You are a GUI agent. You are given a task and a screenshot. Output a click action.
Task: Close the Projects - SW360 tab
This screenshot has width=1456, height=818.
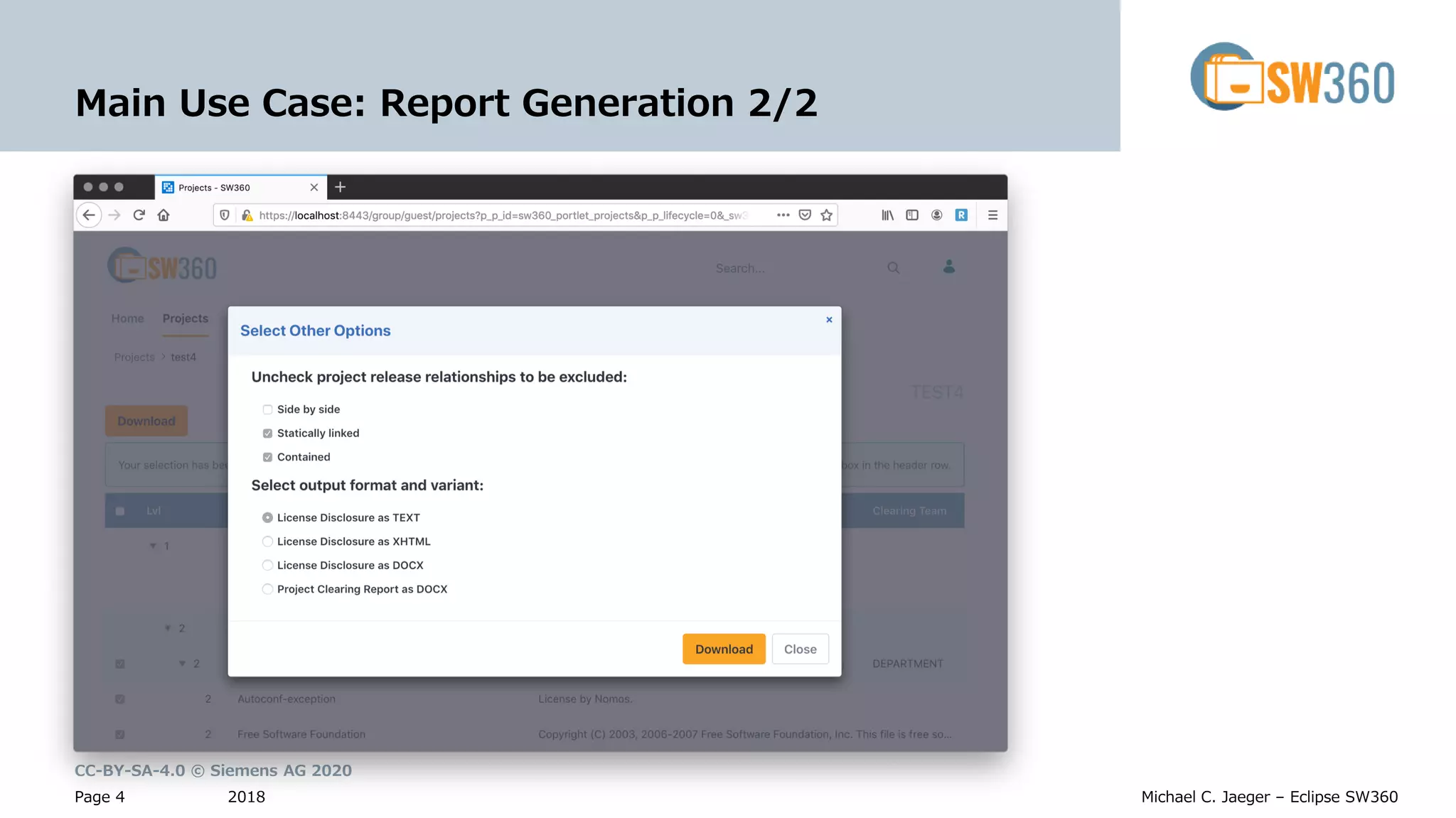point(314,188)
